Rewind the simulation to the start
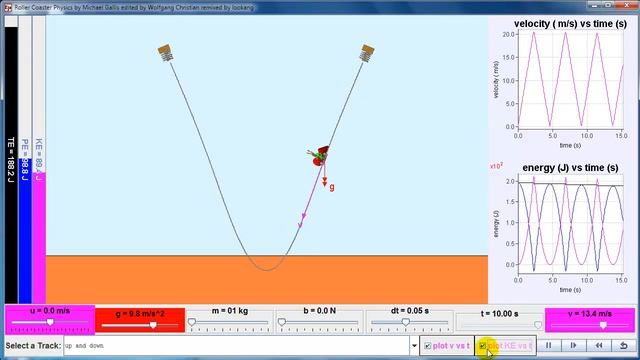The width and height of the screenshot is (640, 360). 598,346
